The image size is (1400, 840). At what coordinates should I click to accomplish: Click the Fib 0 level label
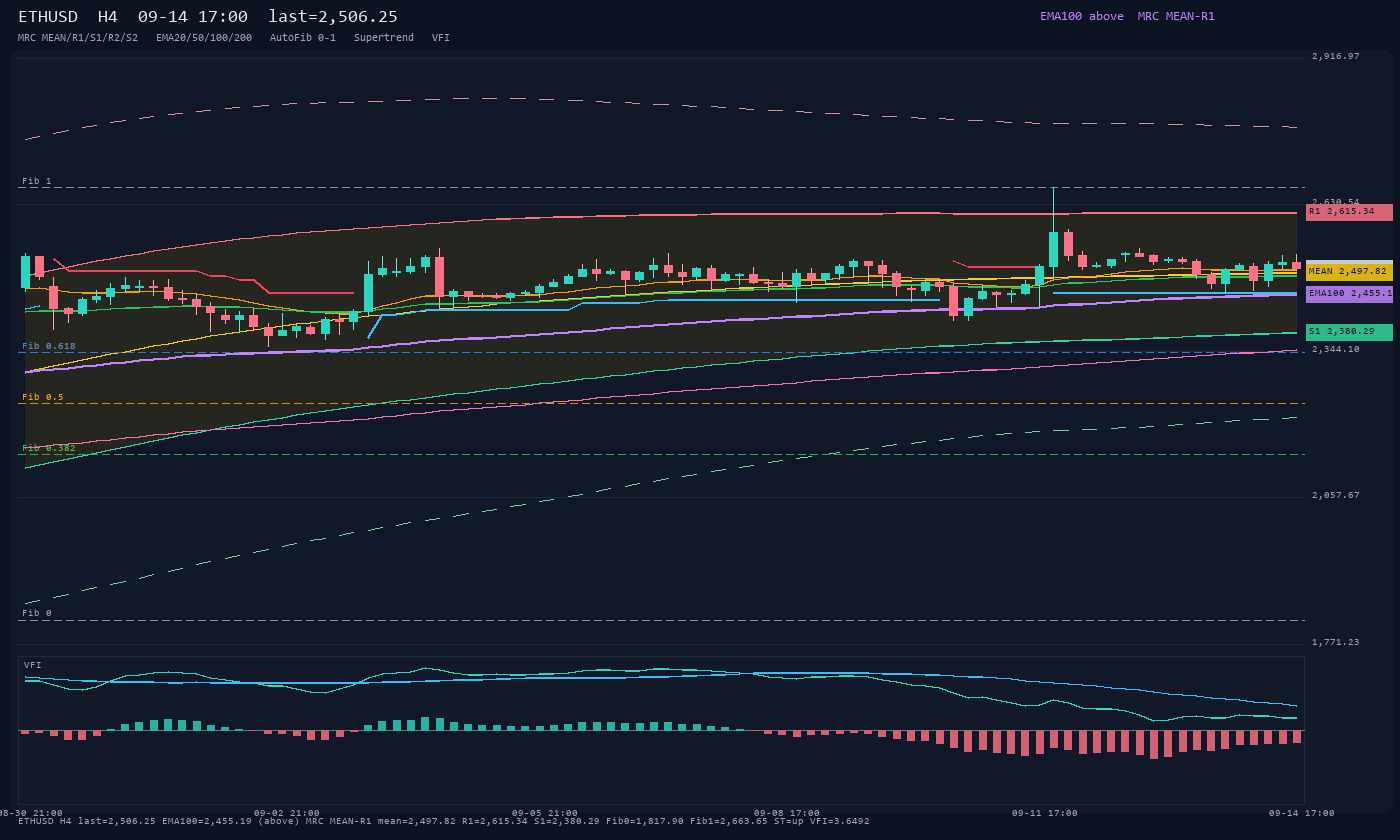coord(37,613)
